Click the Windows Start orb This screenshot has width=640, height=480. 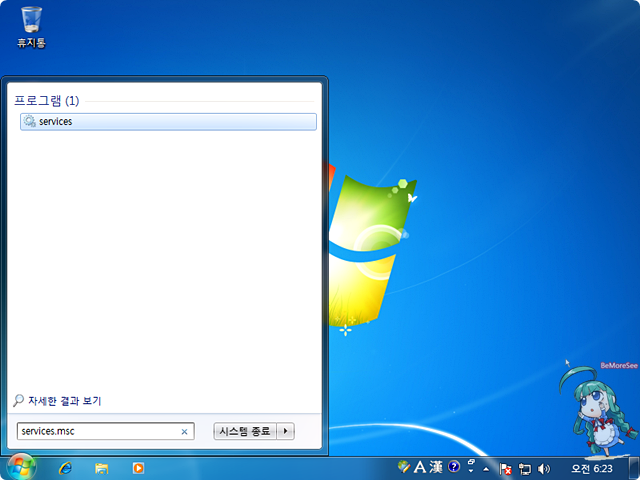(x=20, y=467)
